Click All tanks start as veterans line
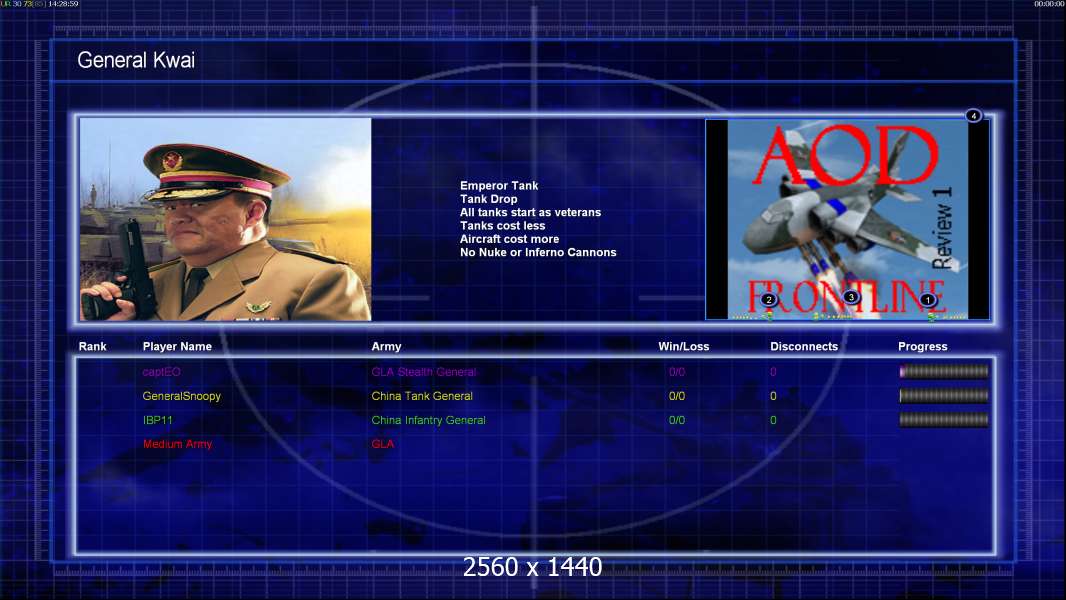This screenshot has width=1066, height=600. pyautogui.click(x=530, y=212)
